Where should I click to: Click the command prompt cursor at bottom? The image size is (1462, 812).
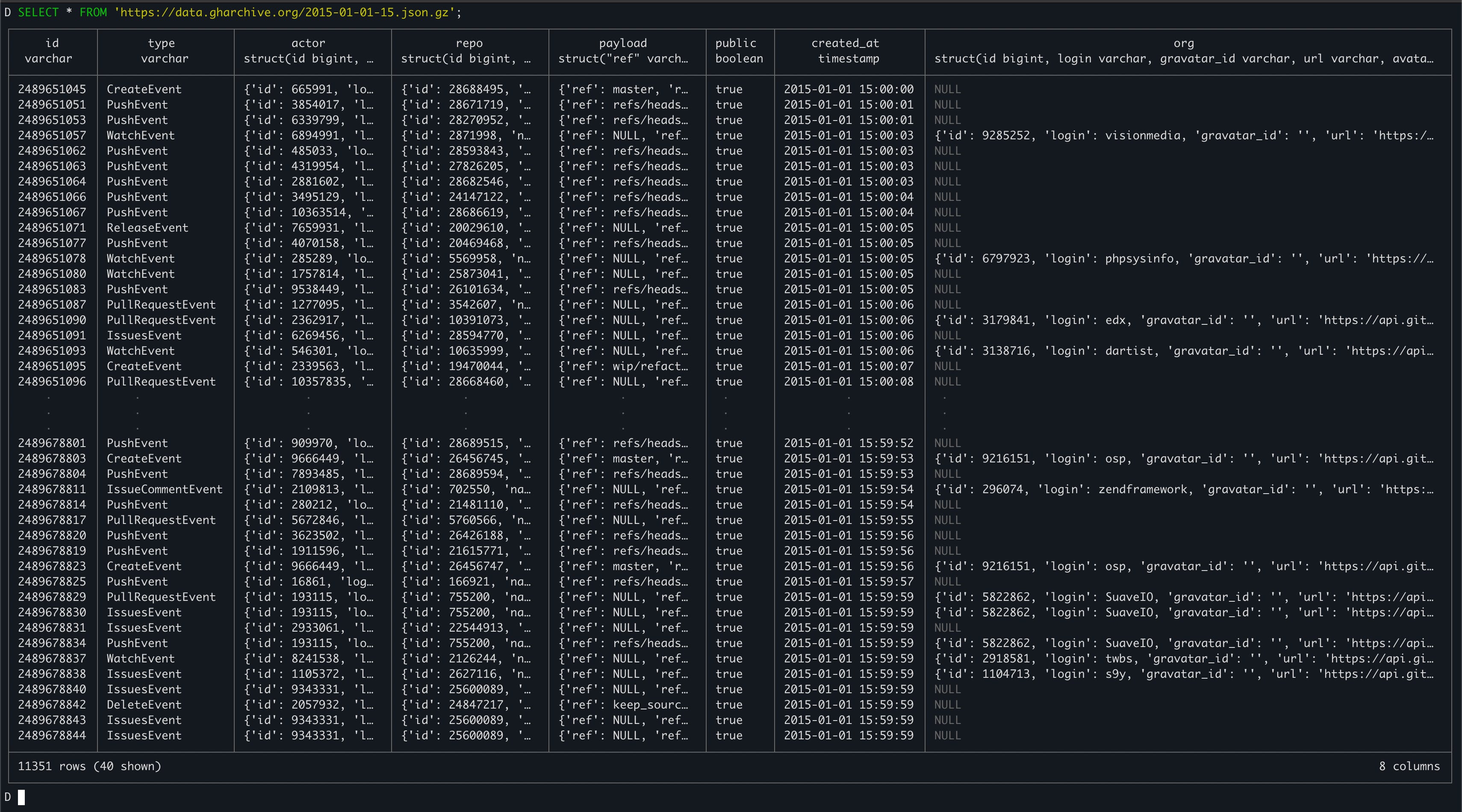coord(21,797)
